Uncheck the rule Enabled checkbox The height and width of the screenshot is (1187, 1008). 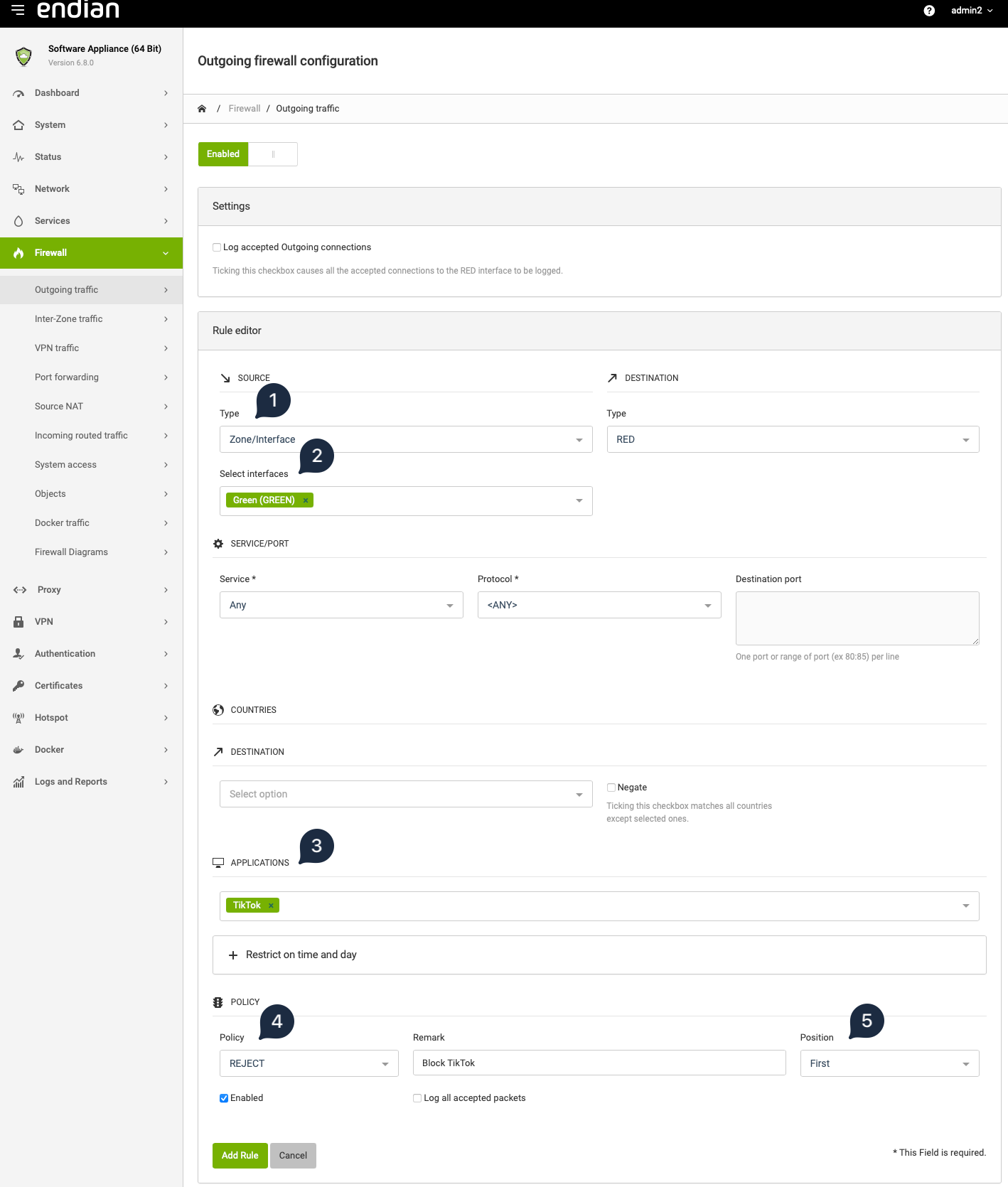click(224, 1098)
